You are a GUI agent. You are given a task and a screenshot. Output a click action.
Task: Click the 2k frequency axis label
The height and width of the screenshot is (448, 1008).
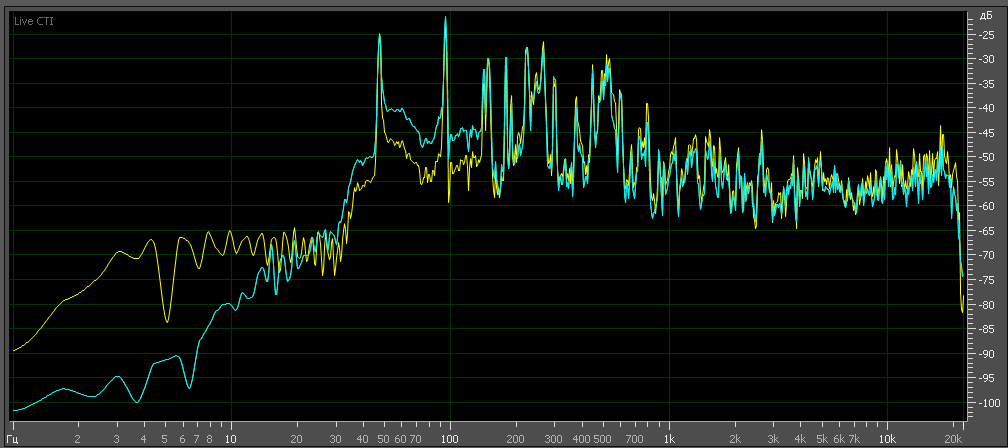(735, 439)
